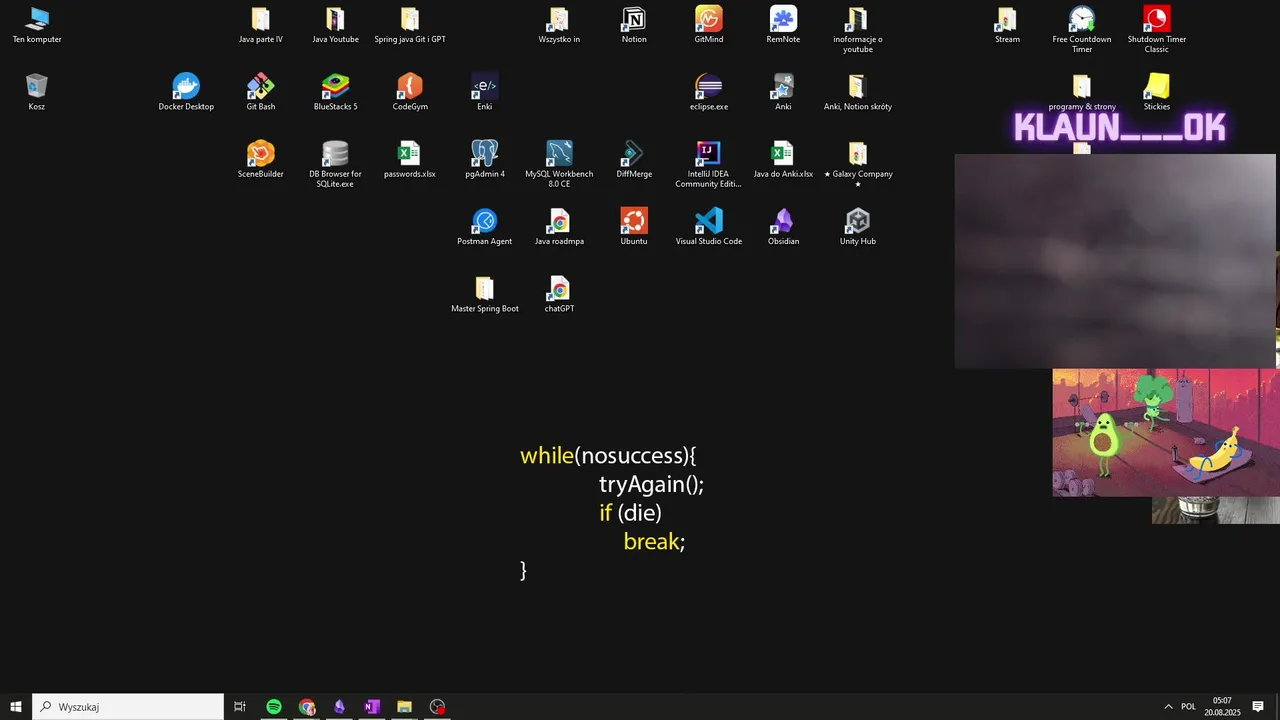Screen dimensions: 1280x720
Task: Launch Postman Agent icon
Action: (x=485, y=227)
